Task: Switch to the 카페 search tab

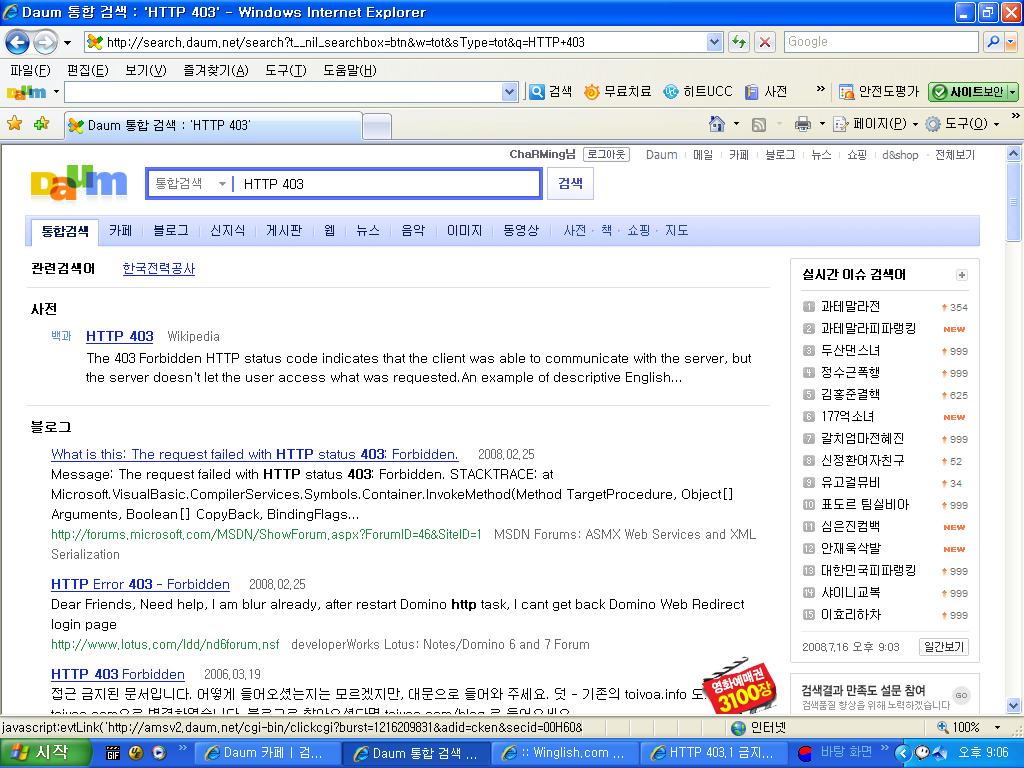Action: click(x=120, y=231)
